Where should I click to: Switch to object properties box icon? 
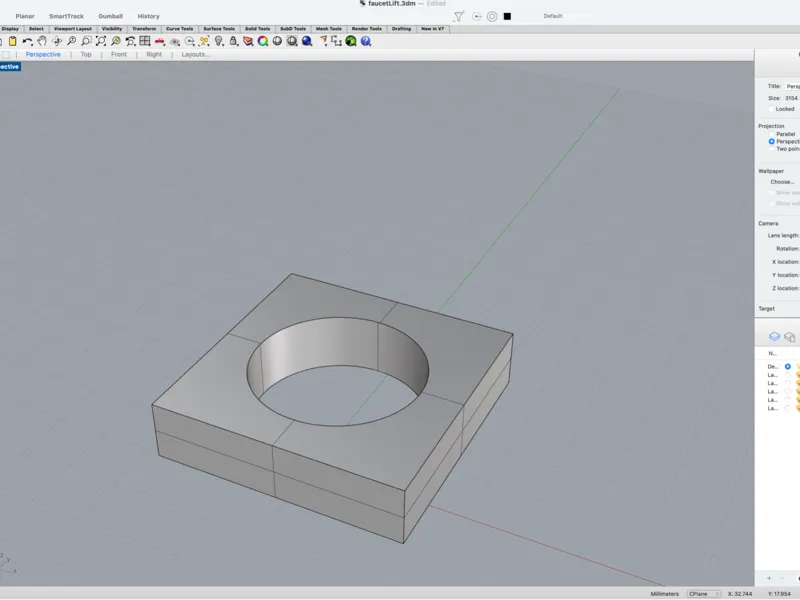click(x=790, y=337)
